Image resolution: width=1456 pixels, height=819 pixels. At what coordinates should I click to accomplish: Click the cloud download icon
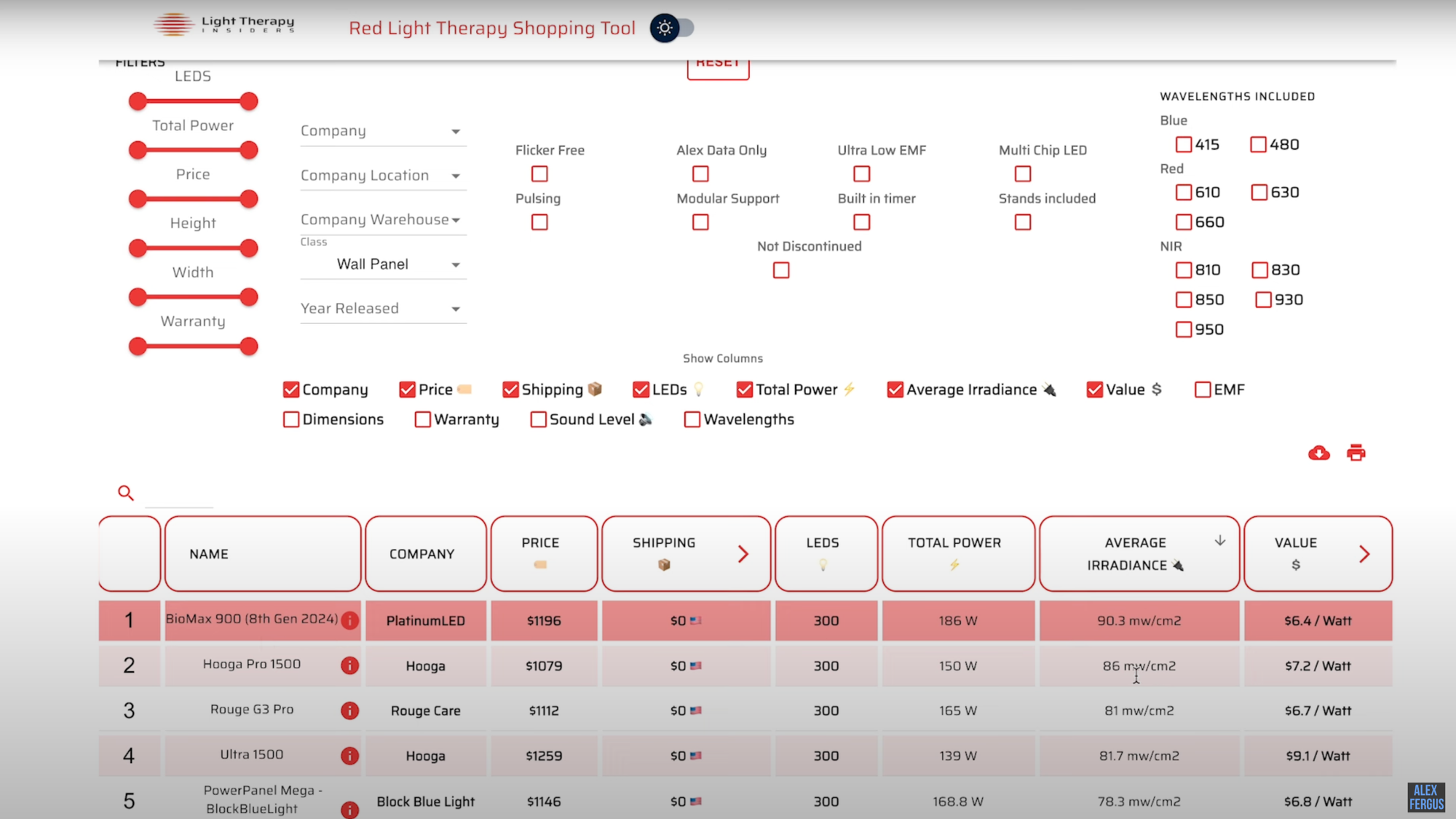1318,453
